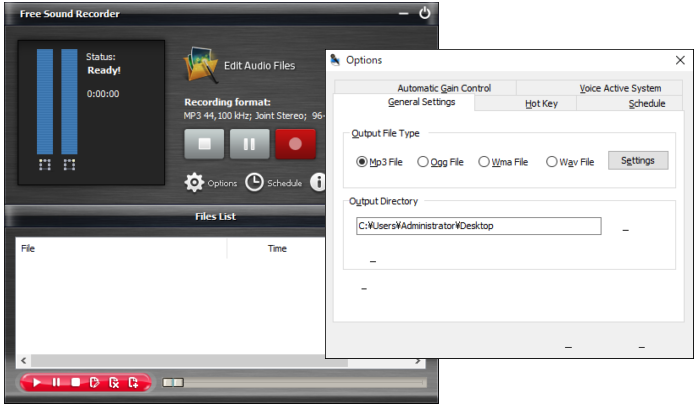The width and height of the screenshot is (700, 407).
Task: Click the Time column header
Action: (x=277, y=249)
